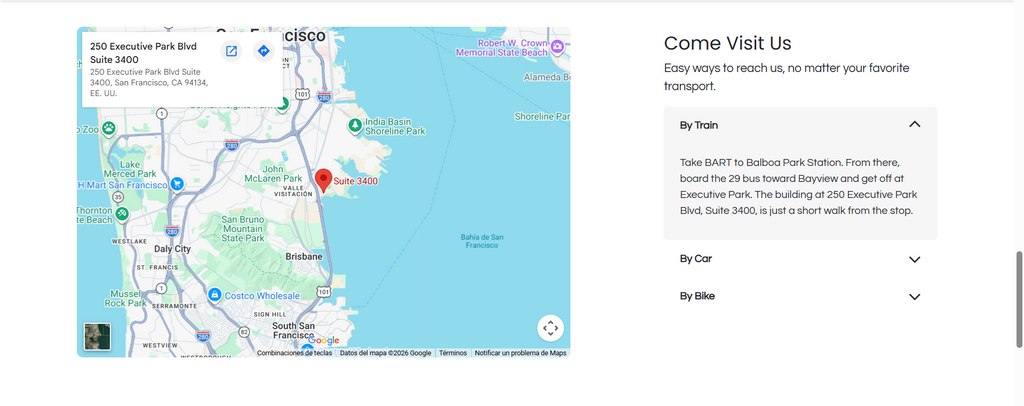Click the Lake Merced Park label
Screen dimensions: 1024x406
point(130,169)
